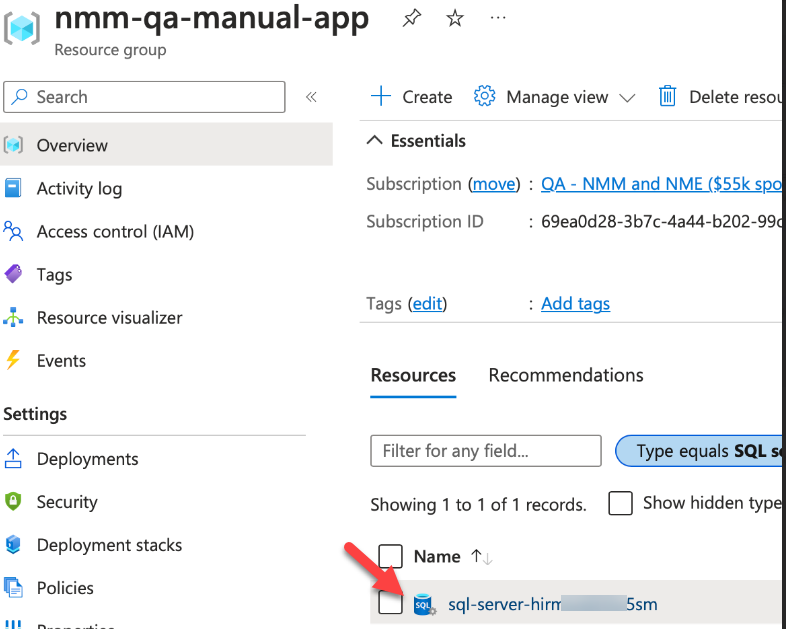Viewport: 786px width, 629px height.
Task: Click the magnifier icon in the Search box
Action: click(20, 96)
